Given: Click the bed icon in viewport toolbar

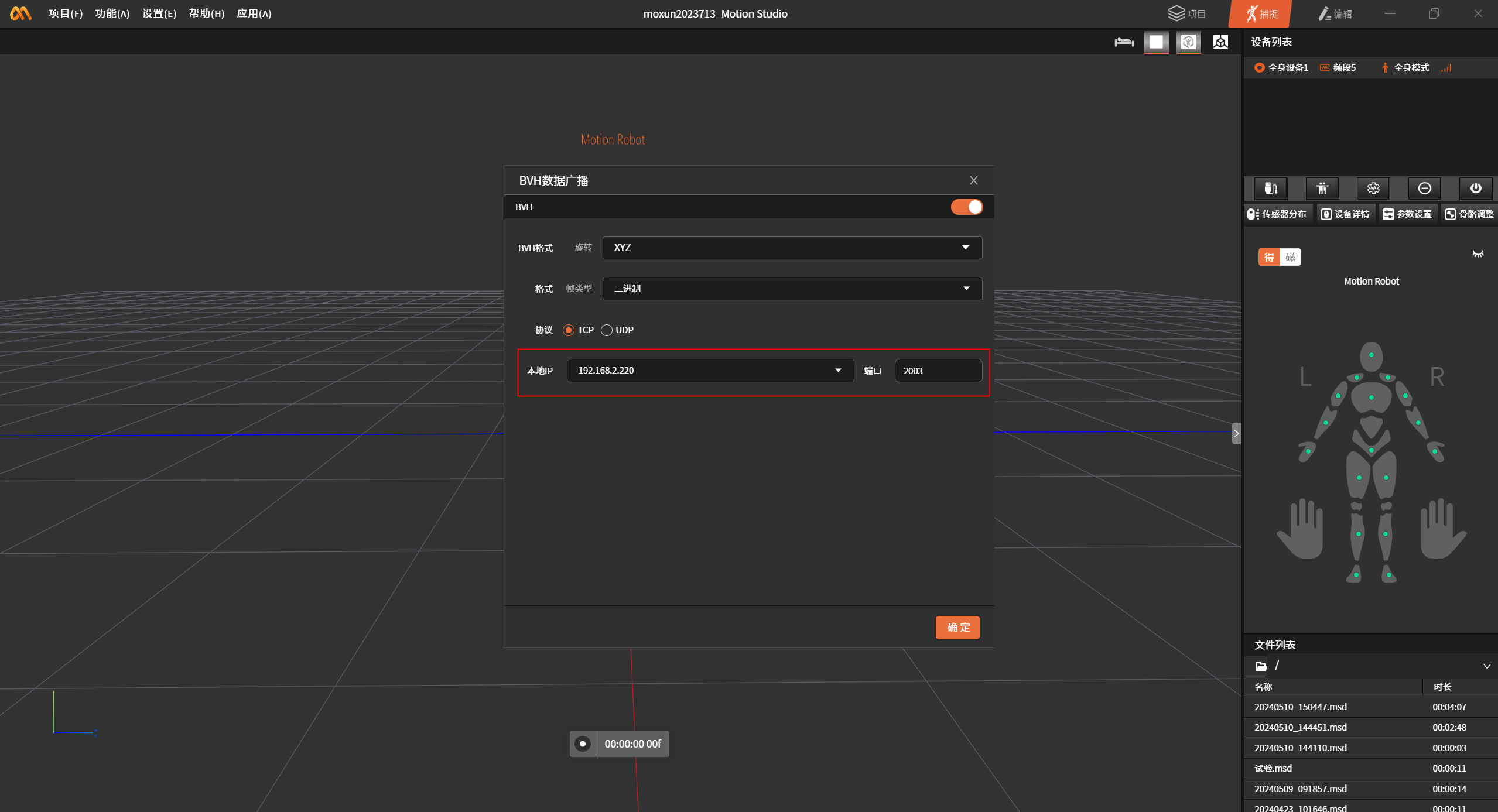Looking at the screenshot, I should (x=1124, y=42).
